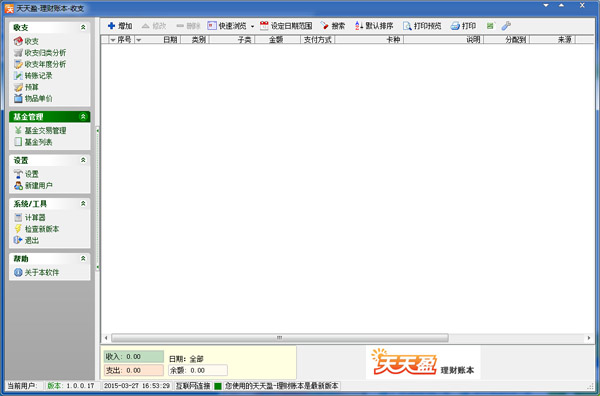The image size is (600, 396).
Task: Open 收支归类分析 category analysis
Action: 40,52
